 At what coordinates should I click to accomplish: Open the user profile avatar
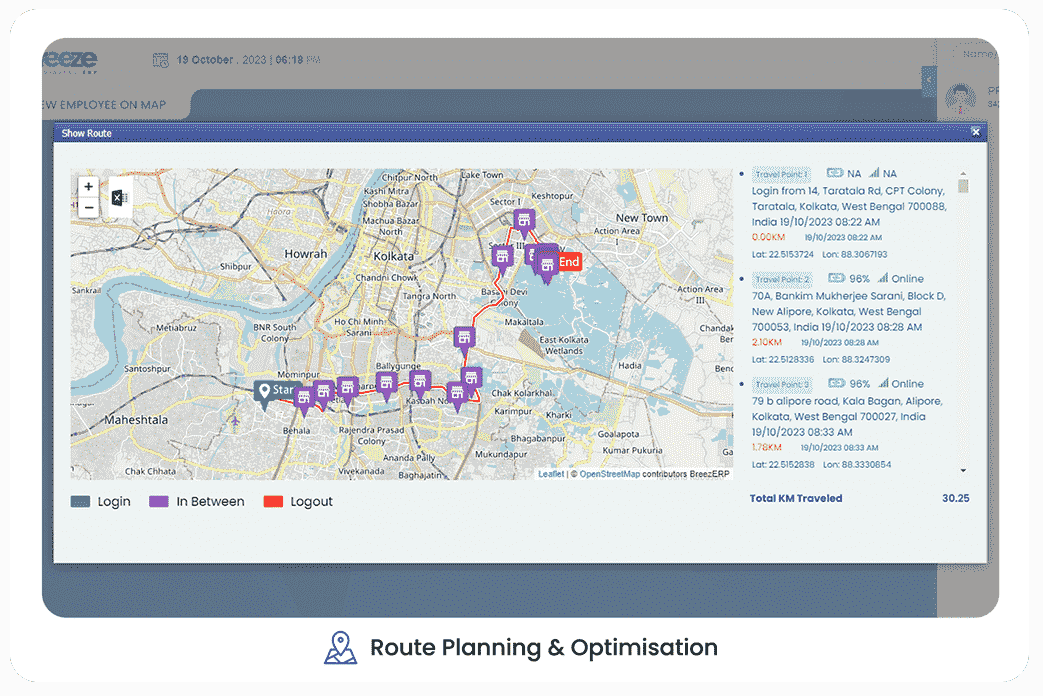pos(961,98)
